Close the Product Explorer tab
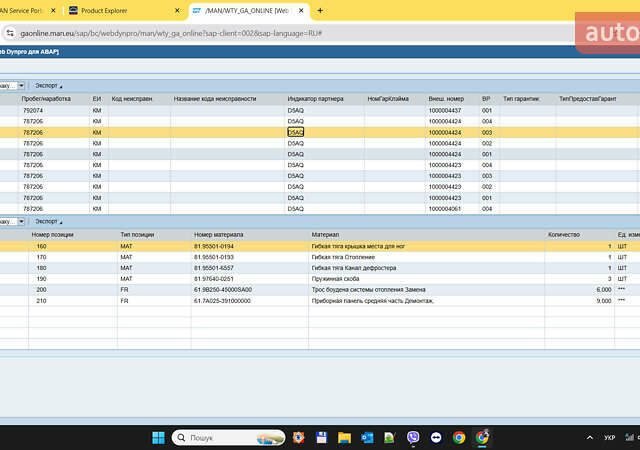Screen dimensions: 640x450 click(176, 10)
